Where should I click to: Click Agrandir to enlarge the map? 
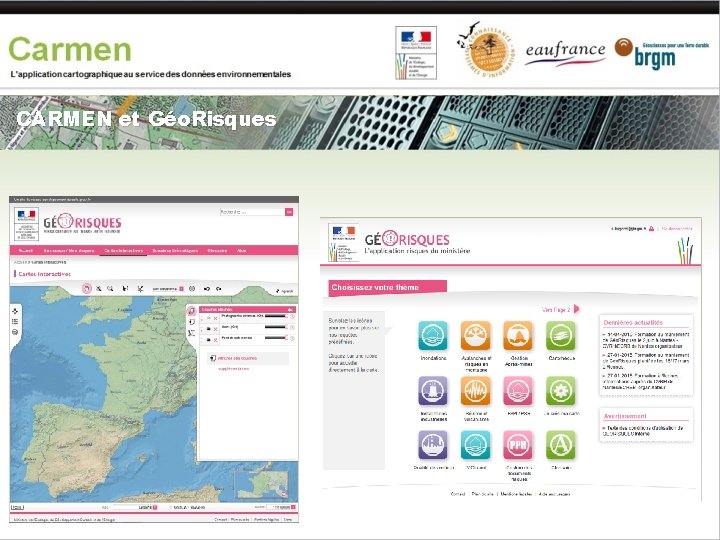click(x=285, y=291)
